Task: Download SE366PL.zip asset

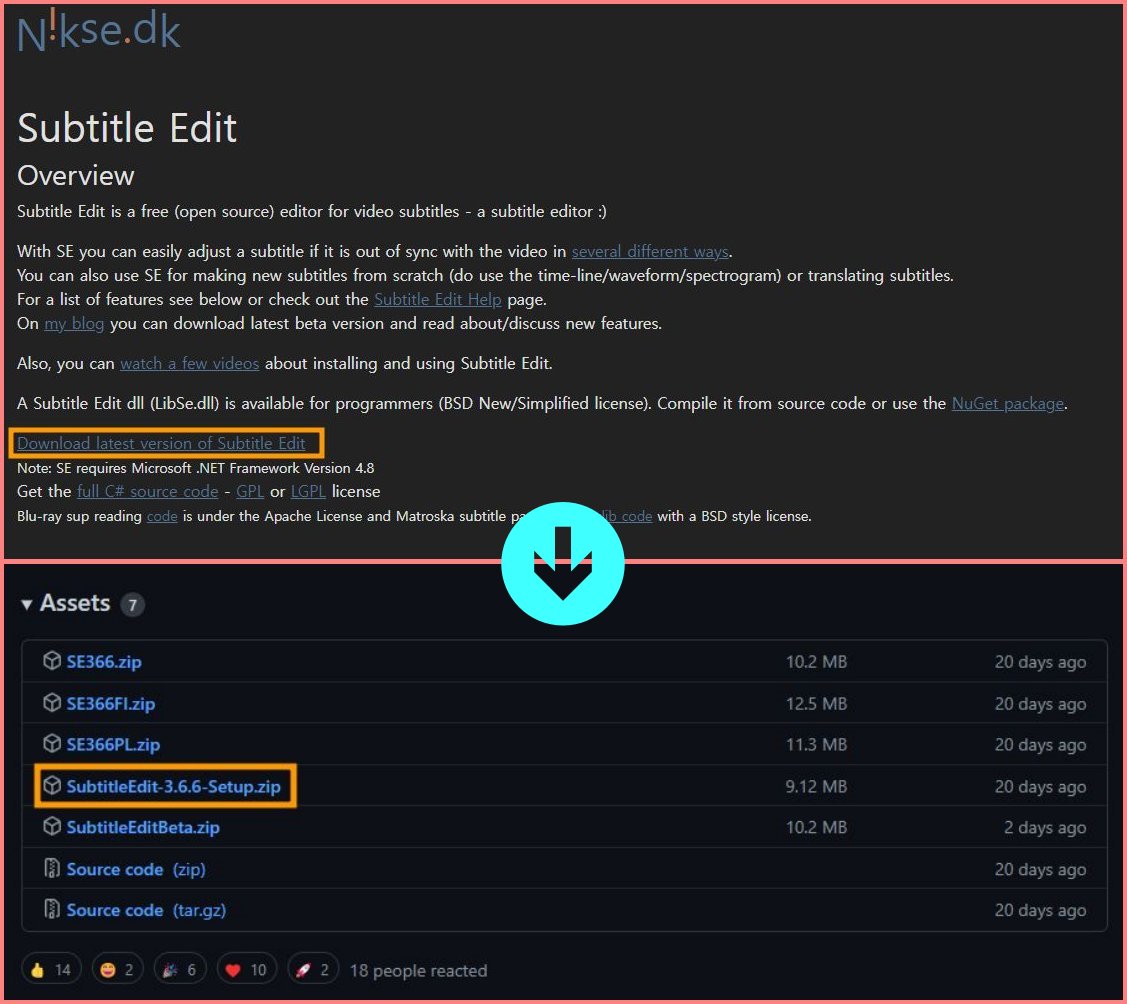Action: coord(113,745)
